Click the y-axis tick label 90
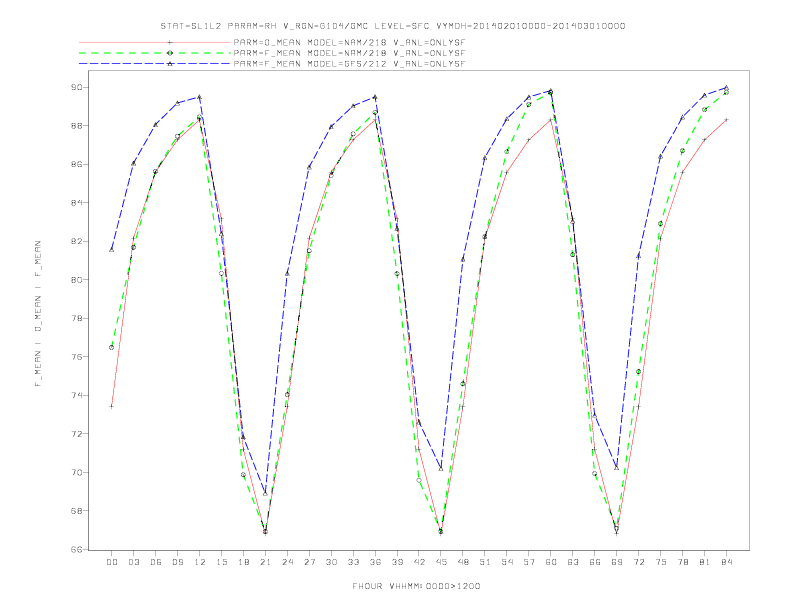The height and width of the screenshot is (612, 792). (x=76, y=87)
